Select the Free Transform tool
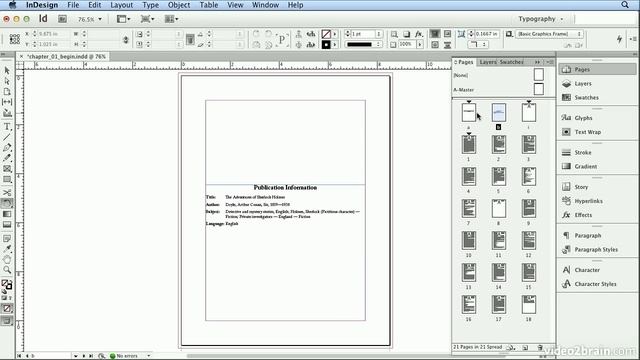This screenshot has height=360, width=640. point(7,203)
